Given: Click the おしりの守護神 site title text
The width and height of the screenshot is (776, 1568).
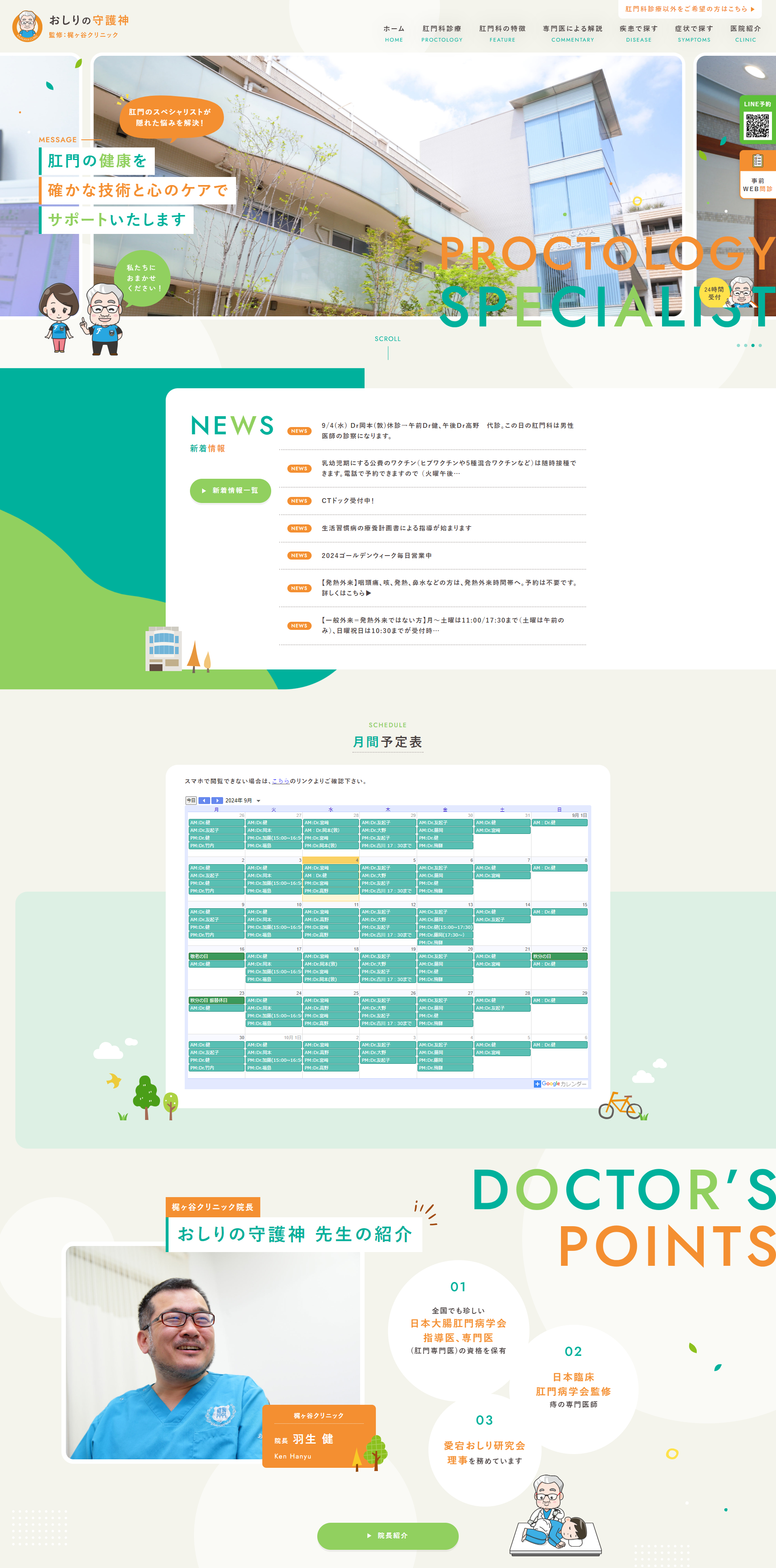Looking at the screenshot, I should coord(89,20).
